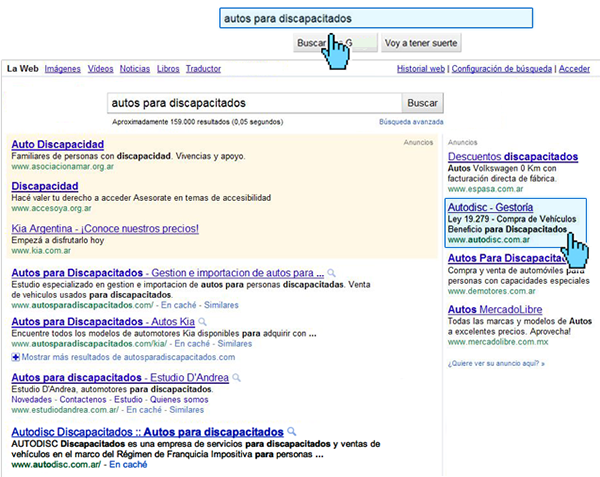
Task: Open 'En caché' for www.autodisc.com.ar result
Action: pyautogui.click(x=128, y=464)
